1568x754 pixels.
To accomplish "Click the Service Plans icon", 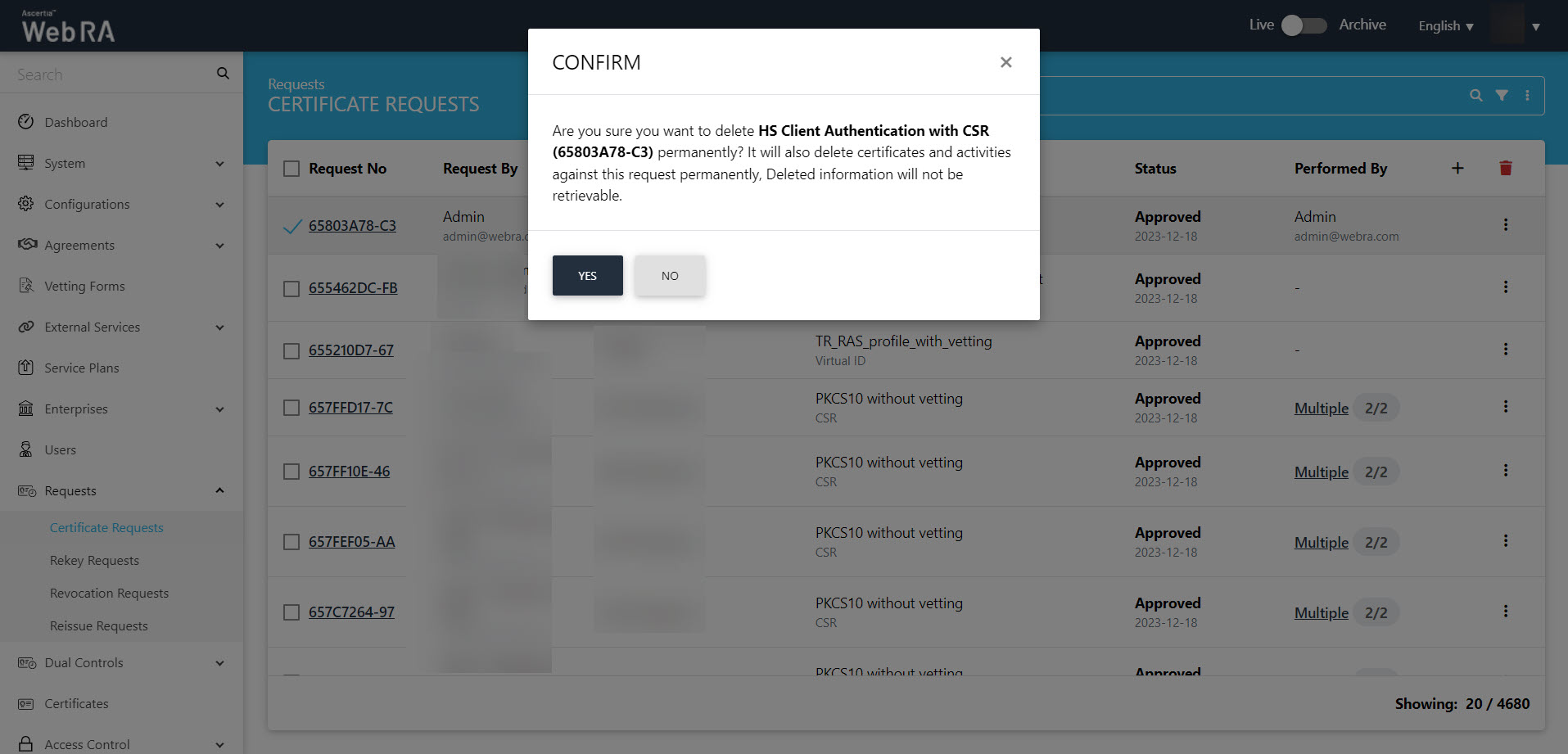I will pyautogui.click(x=26, y=368).
